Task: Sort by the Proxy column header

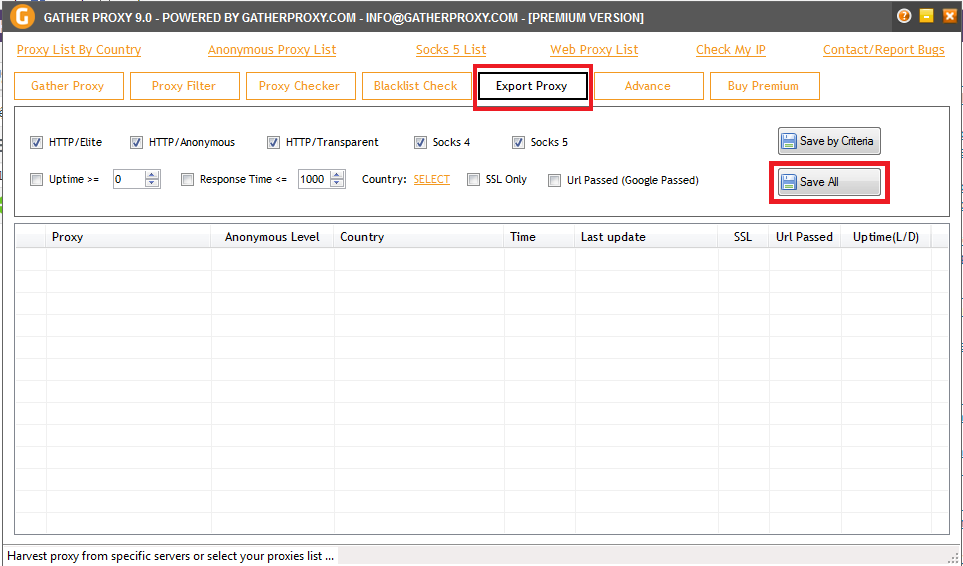Action: tap(128, 237)
